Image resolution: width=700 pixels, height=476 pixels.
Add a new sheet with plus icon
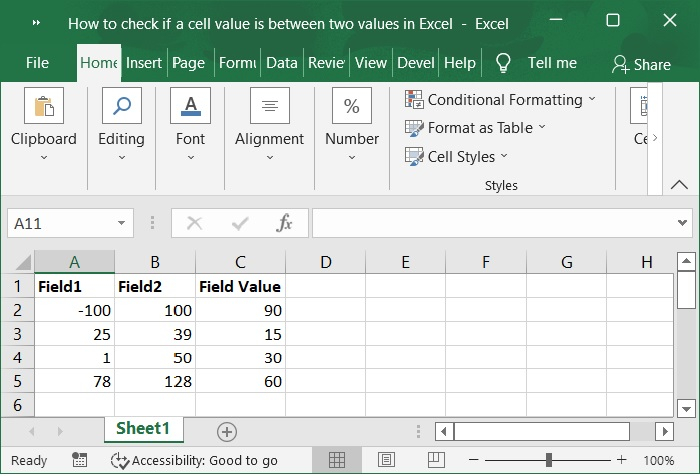click(227, 431)
